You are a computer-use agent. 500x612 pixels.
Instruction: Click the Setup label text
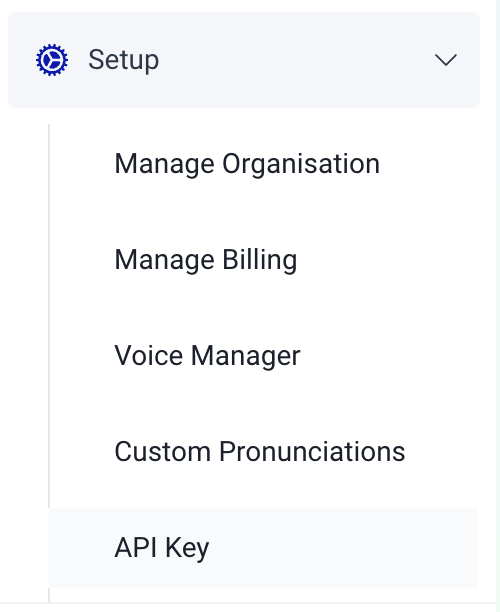click(123, 60)
